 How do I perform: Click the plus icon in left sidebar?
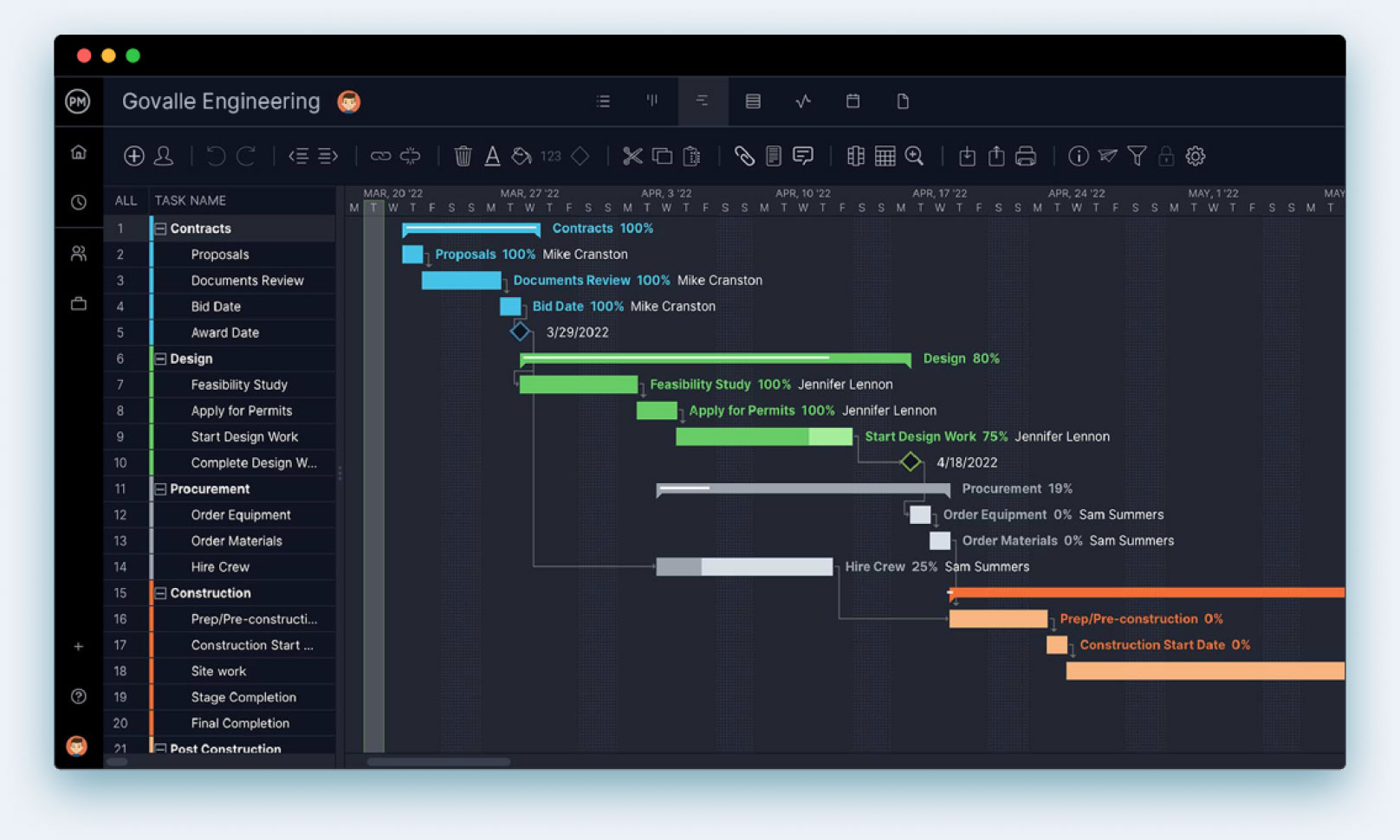(78, 646)
